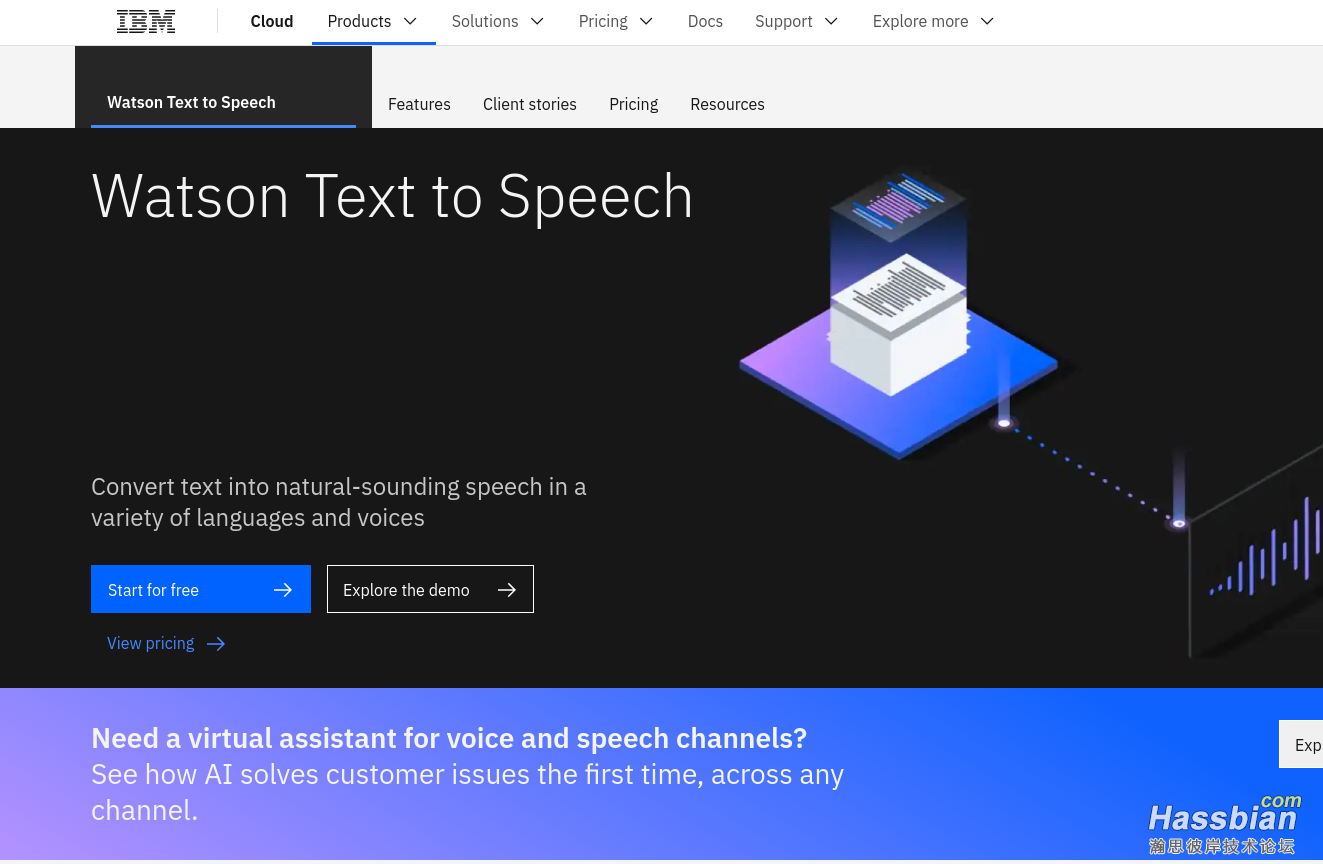Screen dimensions: 1323x864
Task: Open the Cloud homepage link
Action: pyautogui.click(x=272, y=21)
